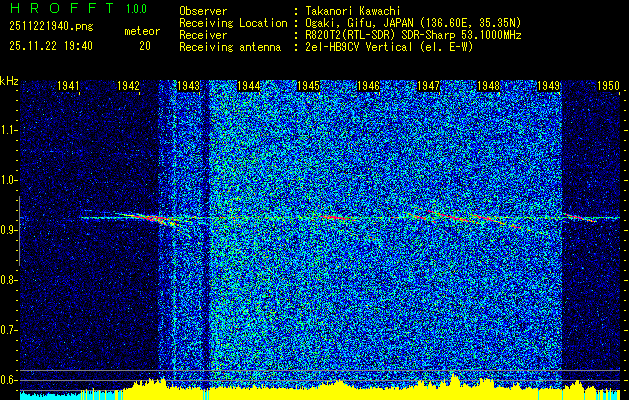Click the Ogaki, Gifu, JAPAN location text
Screen dimensions: 629x400
pyautogui.click(x=413, y=23)
